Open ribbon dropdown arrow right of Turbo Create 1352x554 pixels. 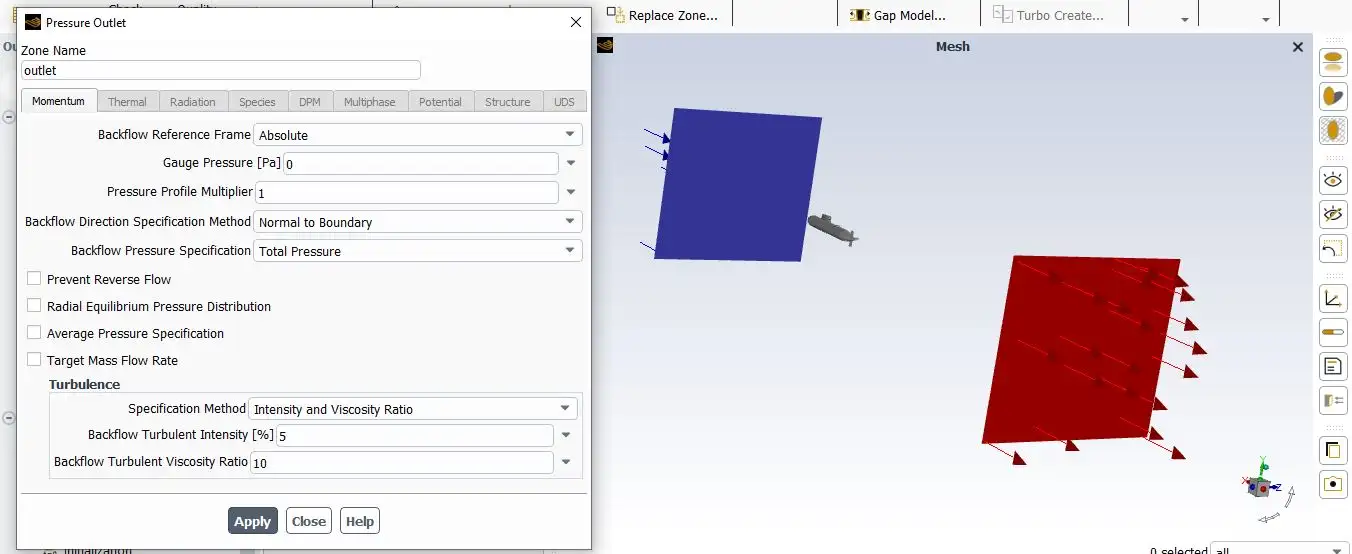[1184, 19]
